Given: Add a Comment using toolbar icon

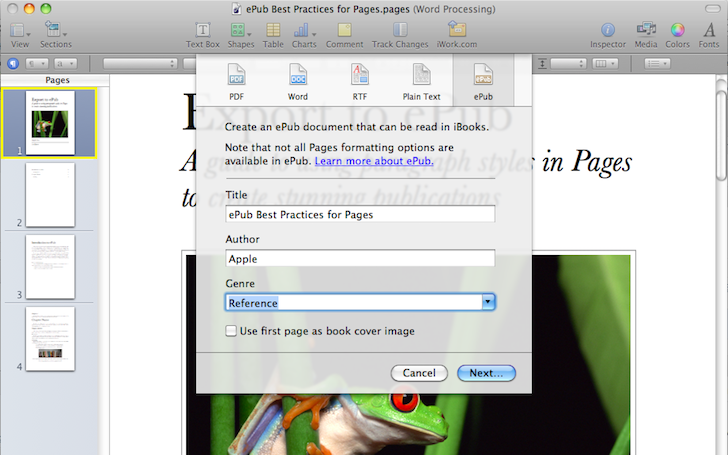Looking at the screenshot, I should pos(344,35).
